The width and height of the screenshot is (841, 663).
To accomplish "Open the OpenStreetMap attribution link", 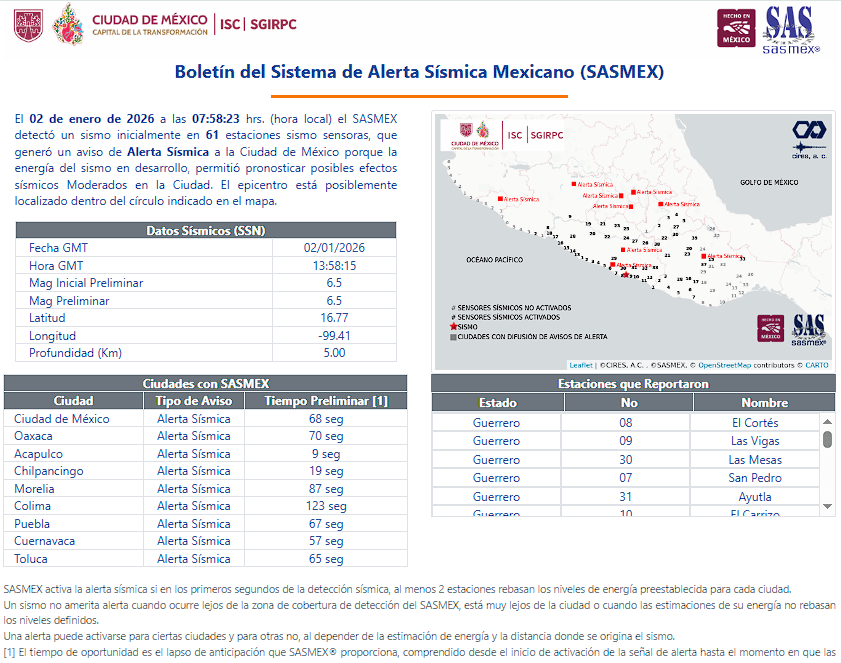I will [726, 365].
